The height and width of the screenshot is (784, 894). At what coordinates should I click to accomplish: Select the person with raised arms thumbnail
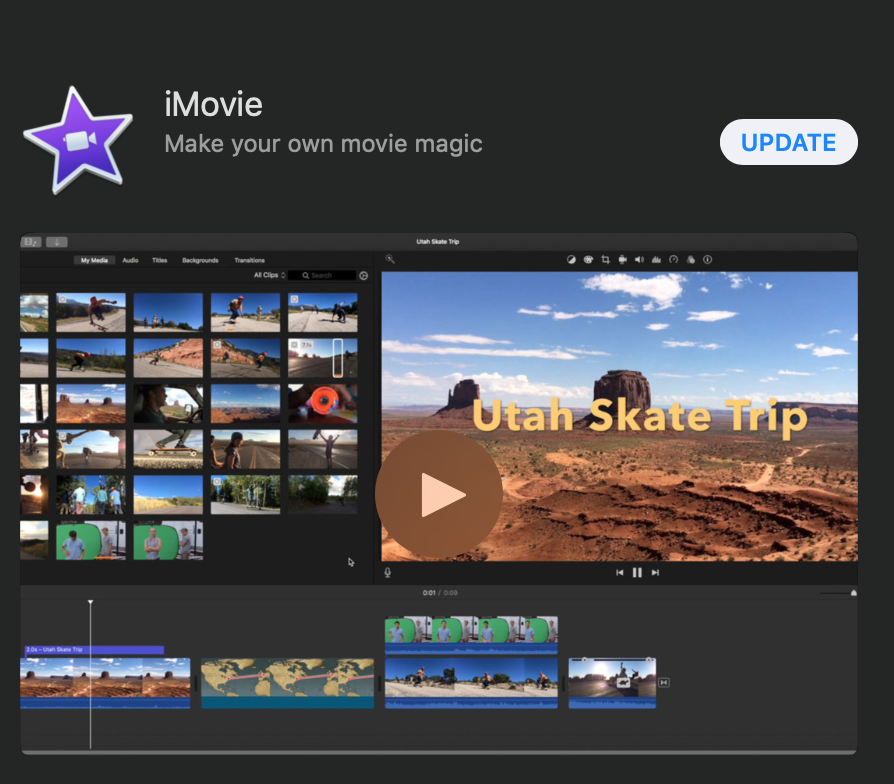pyautogui.click(x=323, y=449)
